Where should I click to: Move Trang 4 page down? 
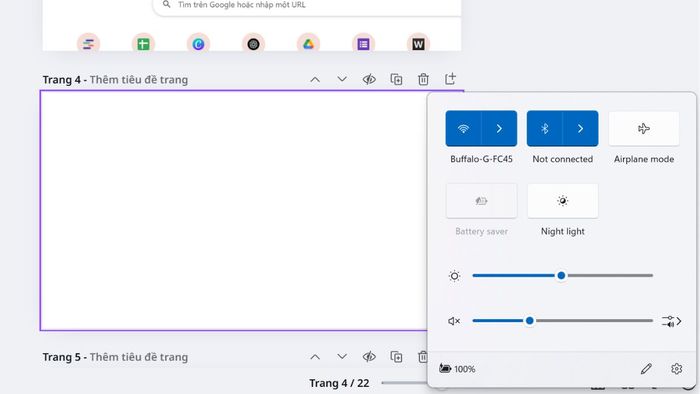coord(342,79)
